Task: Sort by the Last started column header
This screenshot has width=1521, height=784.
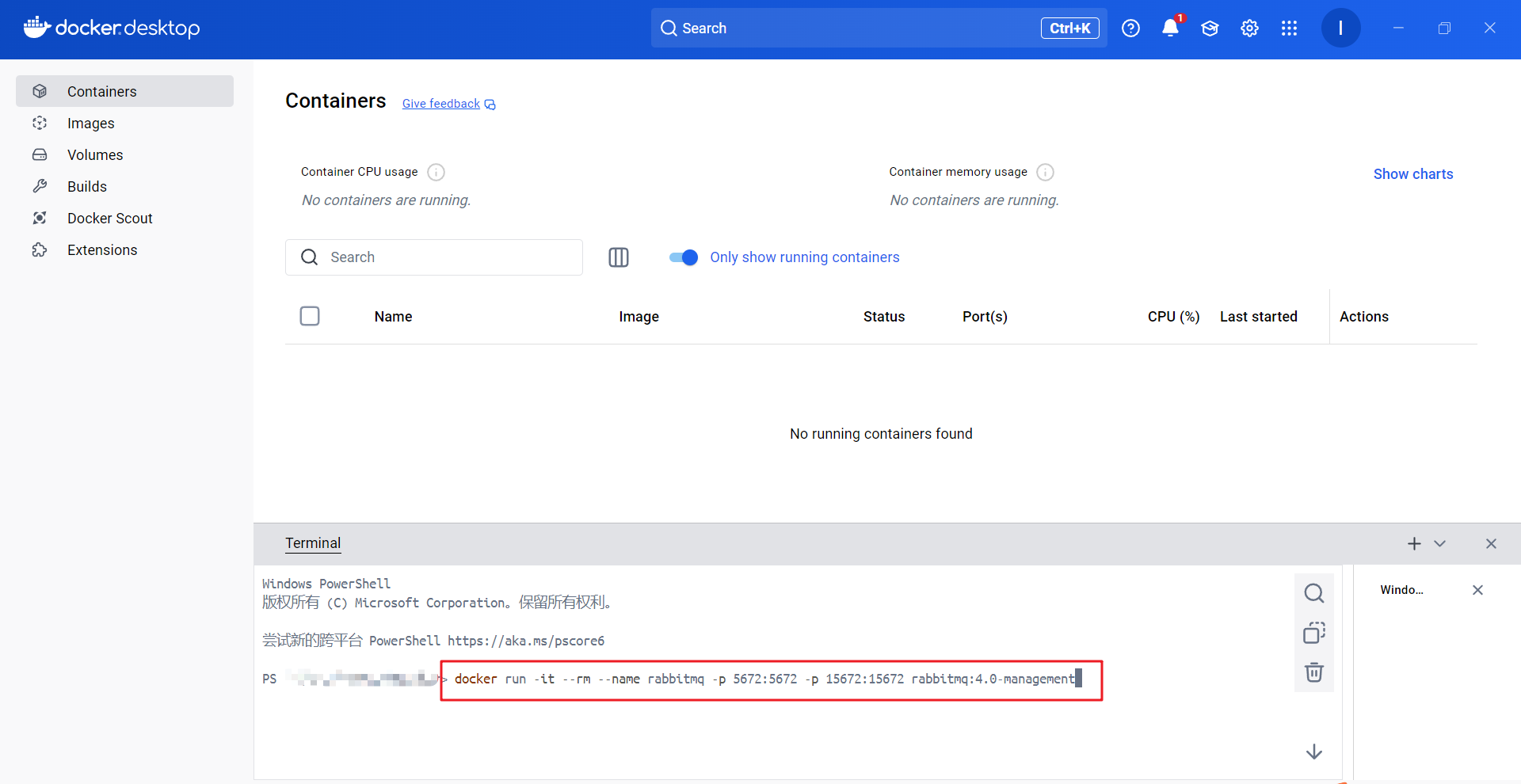Action: point(1258,317)
